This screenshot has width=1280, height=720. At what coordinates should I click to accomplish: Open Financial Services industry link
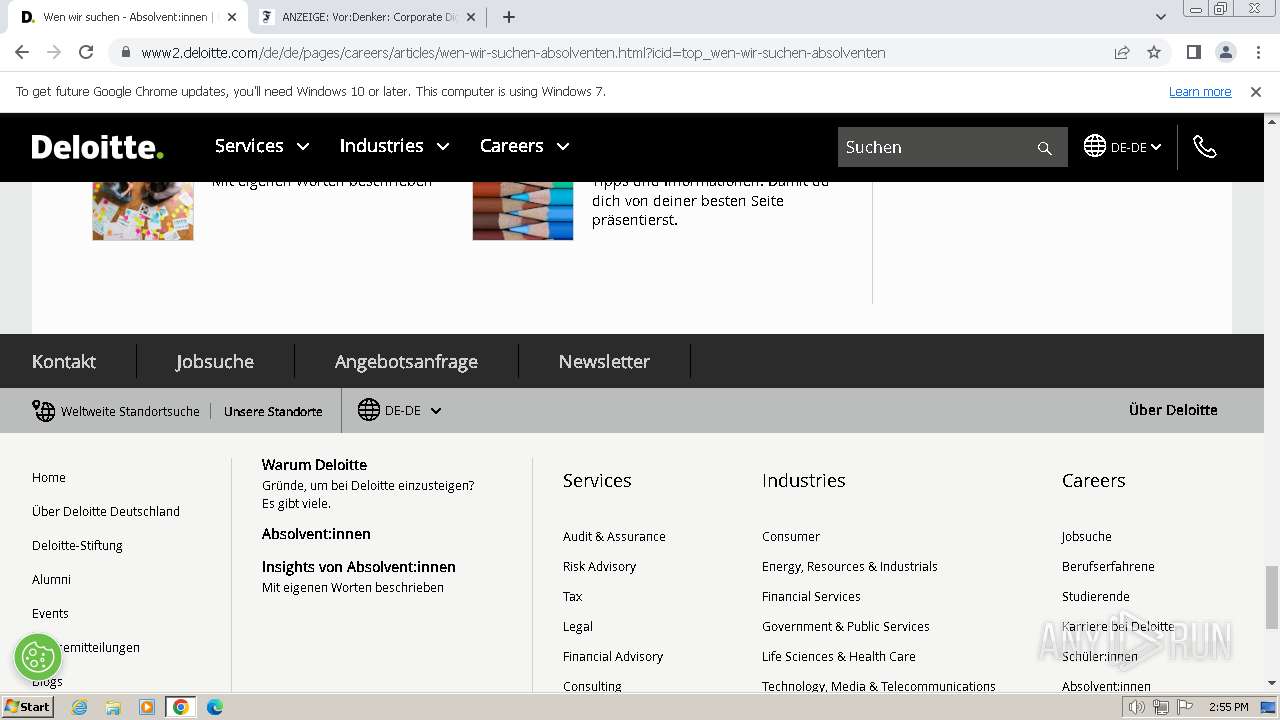point(811,596)
